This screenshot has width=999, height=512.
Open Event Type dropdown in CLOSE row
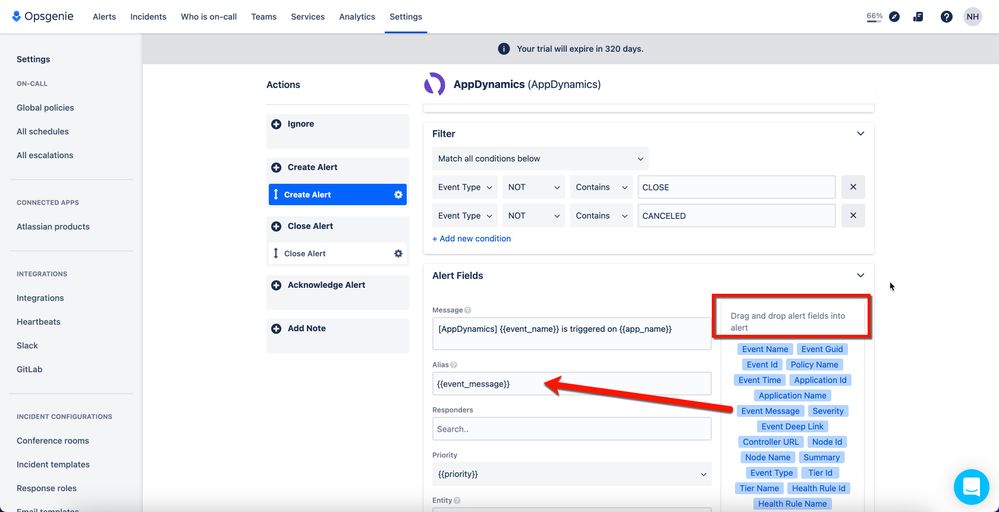465,187
